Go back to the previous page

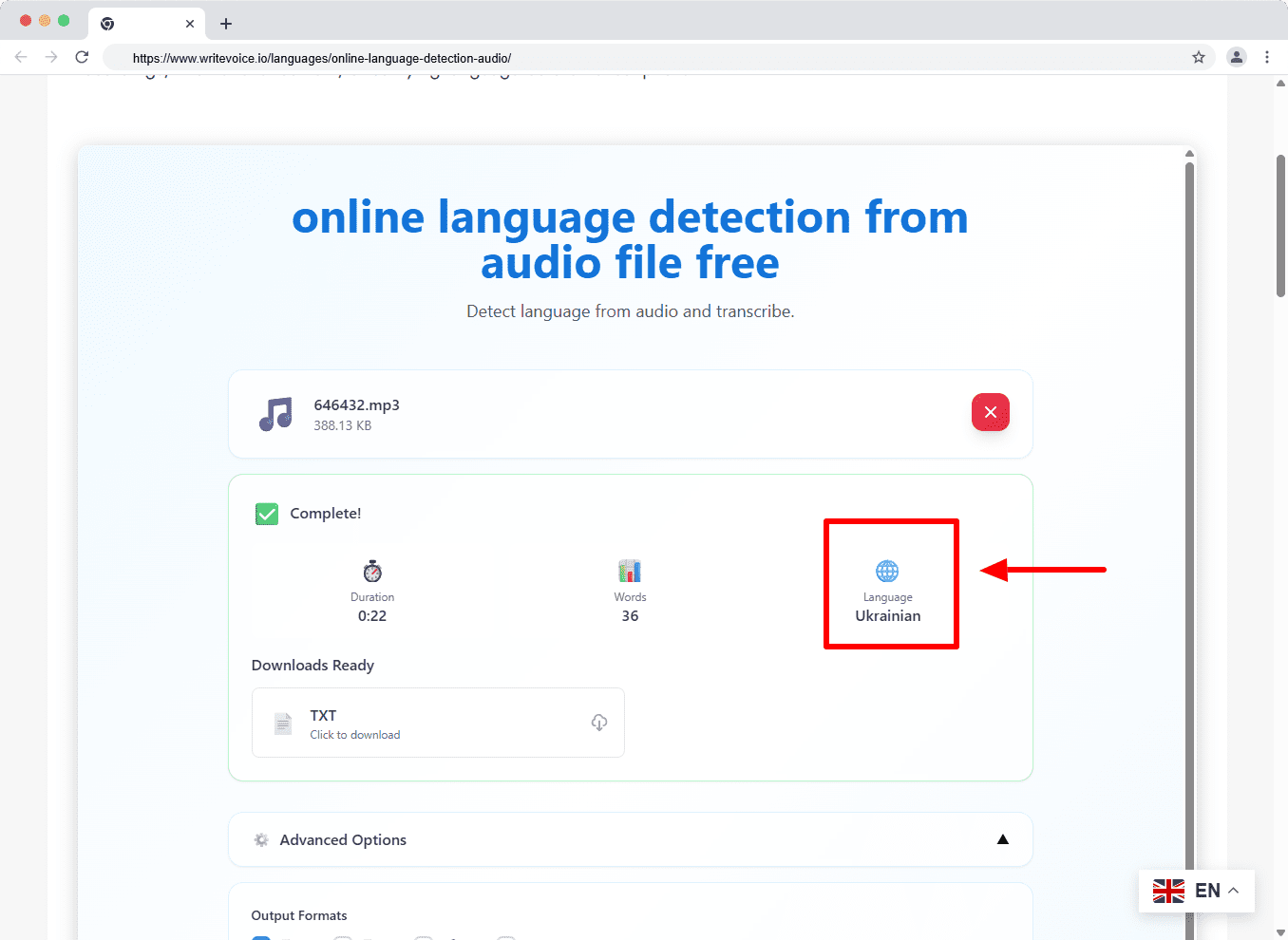click(21, 58)
